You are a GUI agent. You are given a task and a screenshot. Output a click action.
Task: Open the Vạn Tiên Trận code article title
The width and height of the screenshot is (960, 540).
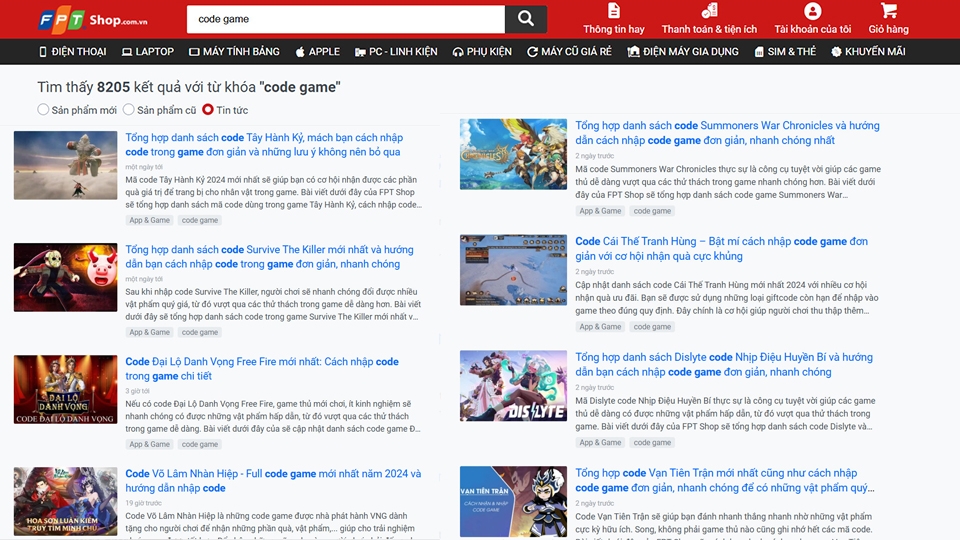725,480
